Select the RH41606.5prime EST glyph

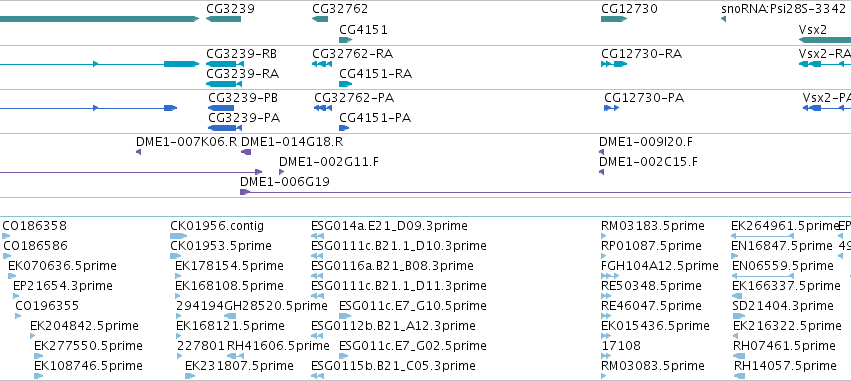click(x=235, y=356)
